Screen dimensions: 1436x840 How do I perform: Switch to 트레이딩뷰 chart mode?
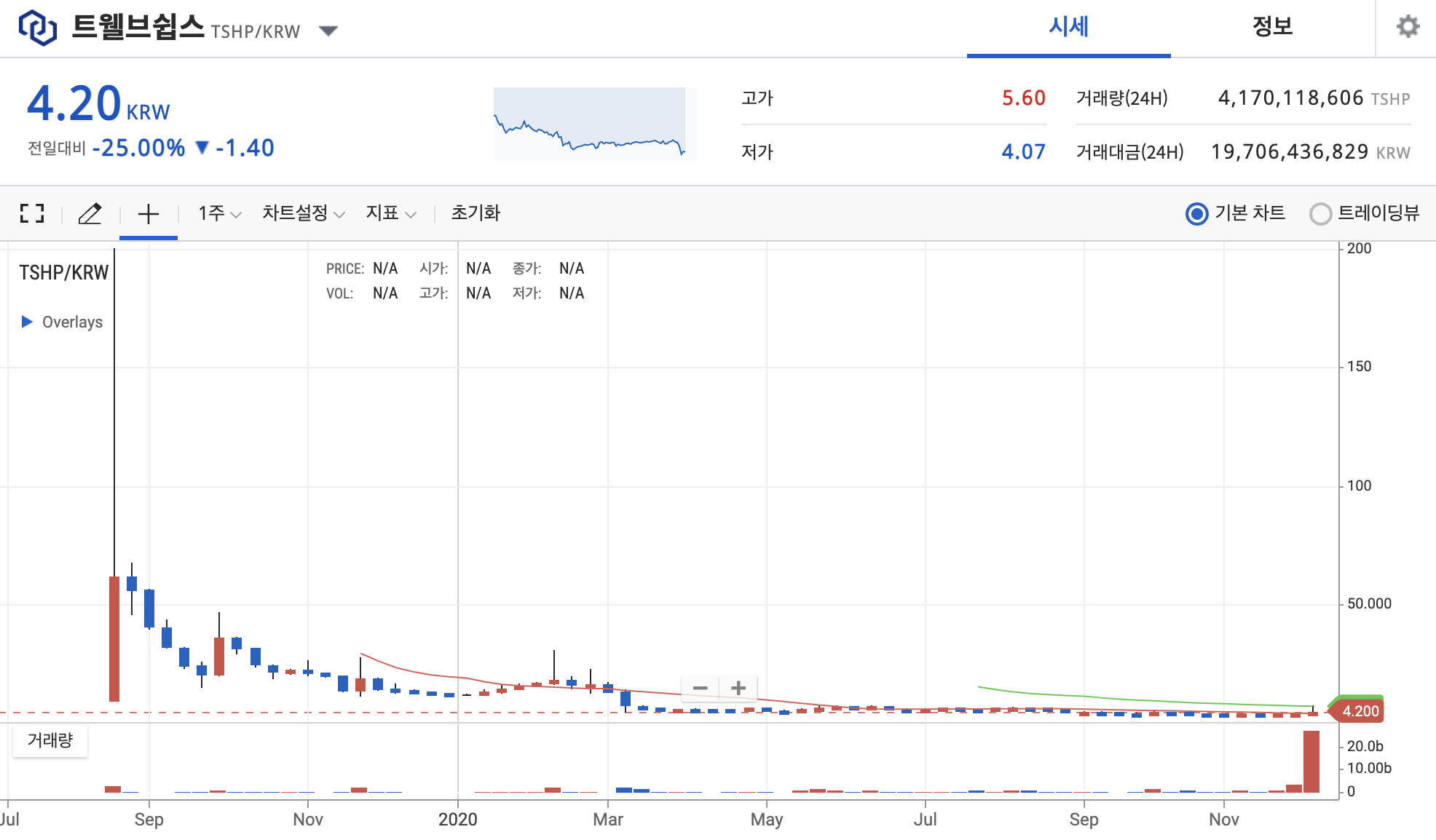(x=1320, y=214)
